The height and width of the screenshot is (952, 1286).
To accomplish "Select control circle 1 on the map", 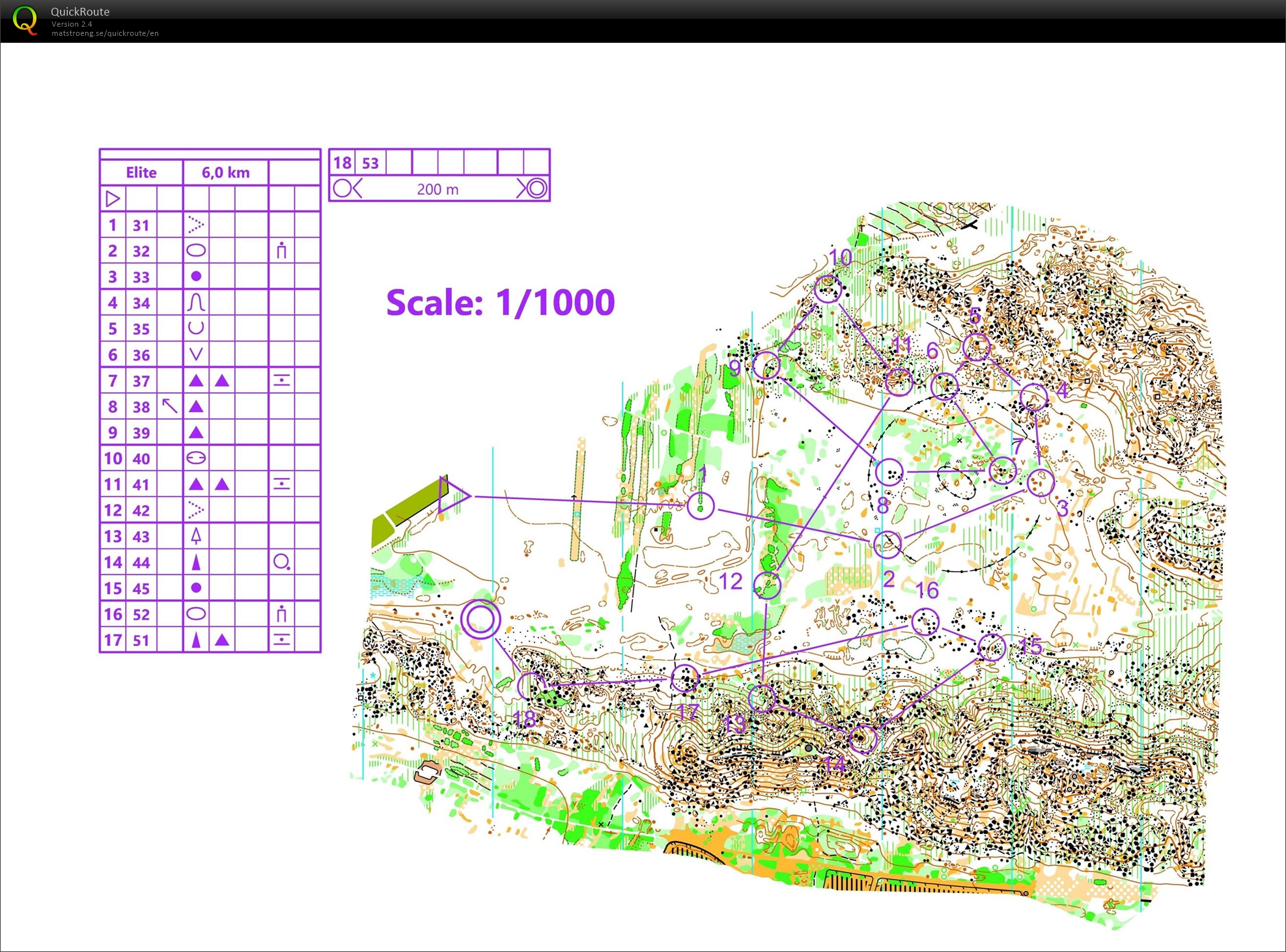I will tap(701, 505).
